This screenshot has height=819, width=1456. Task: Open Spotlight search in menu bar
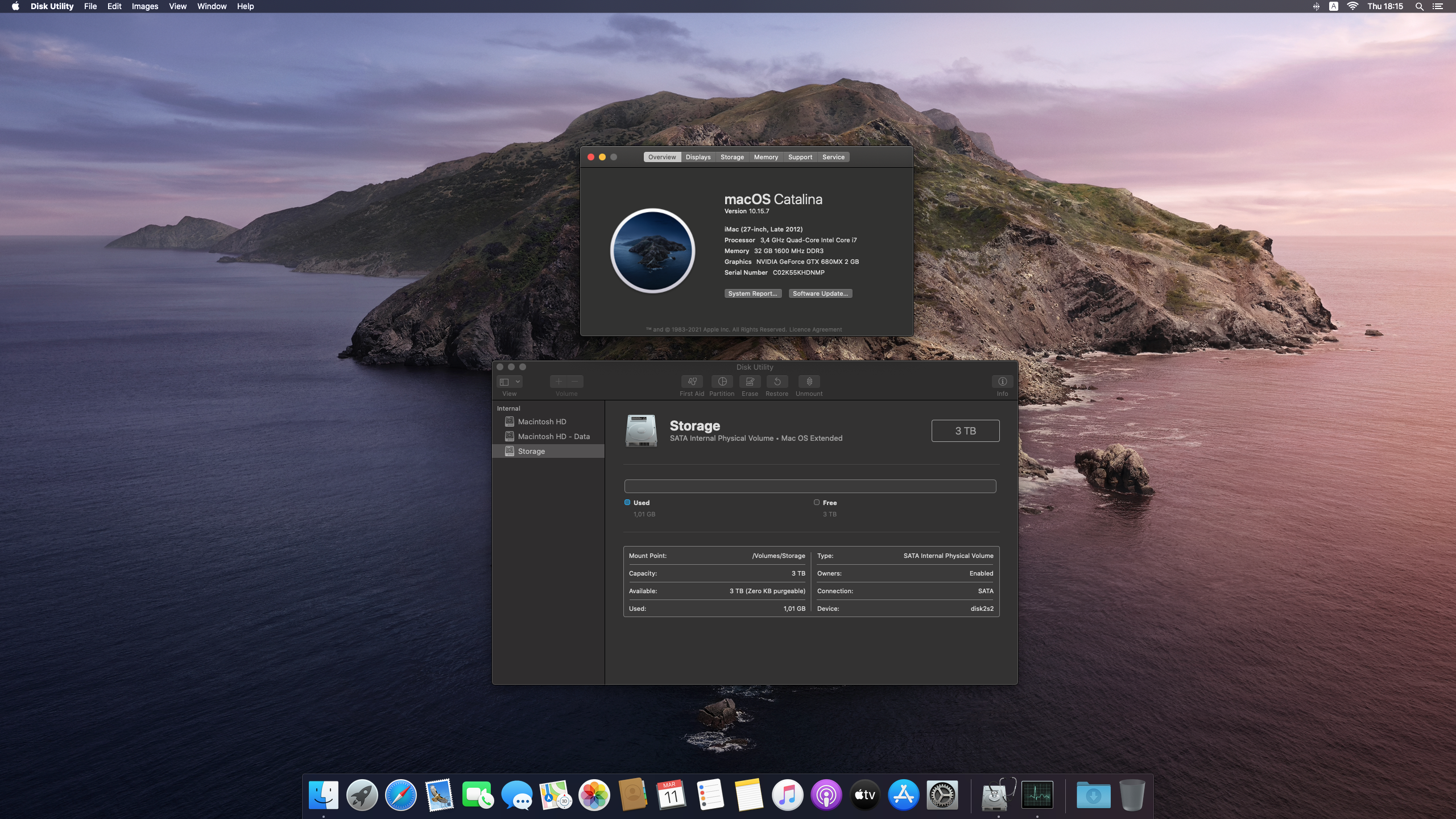pyautogui.click(x=1420, y=6)
